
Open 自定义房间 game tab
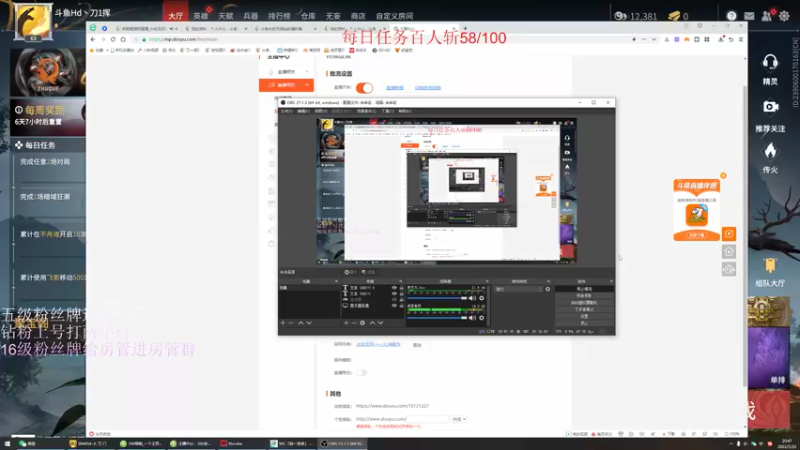[x=394, y=16]
